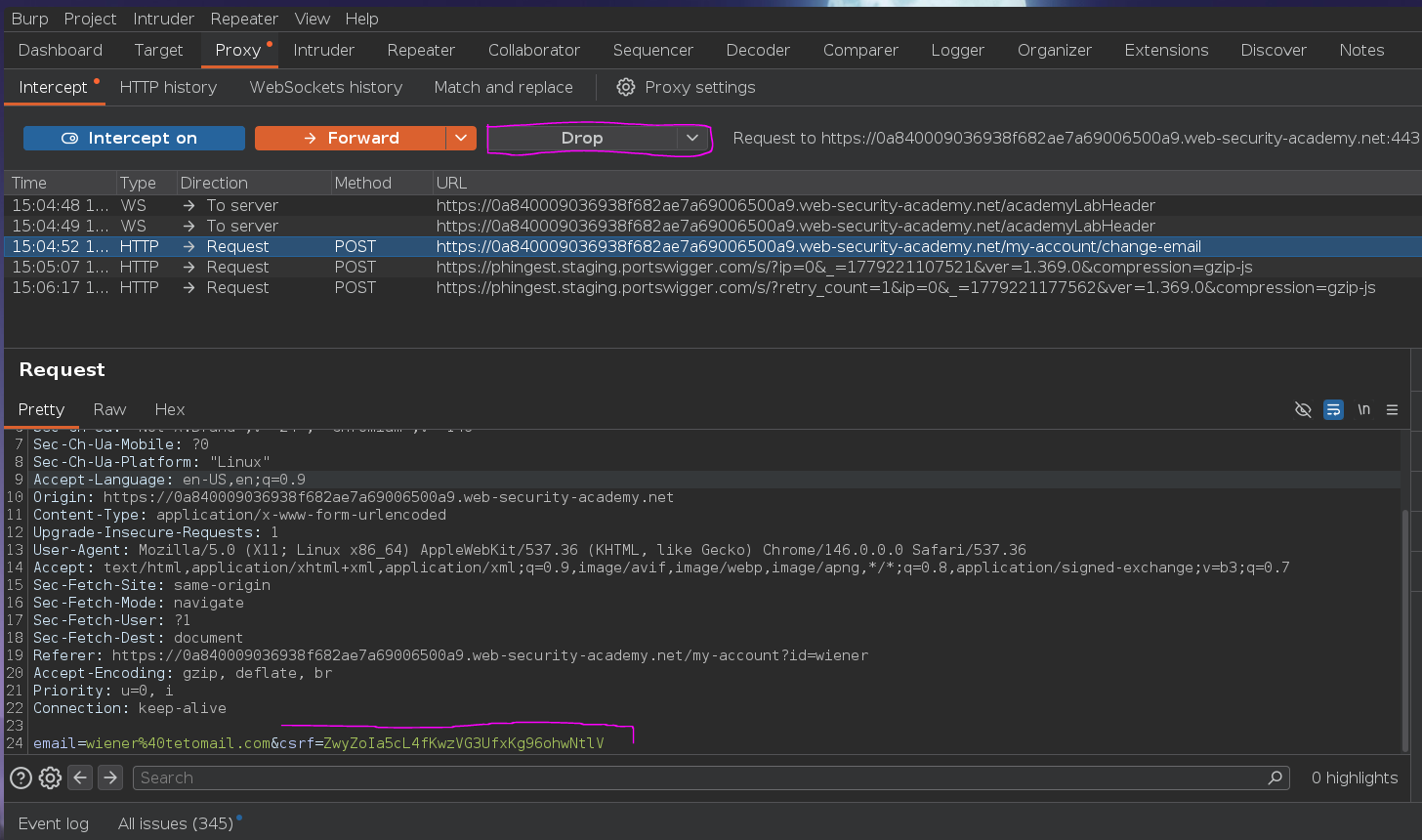Open the Event log
1422x840 pixels.
coord(54,823)
